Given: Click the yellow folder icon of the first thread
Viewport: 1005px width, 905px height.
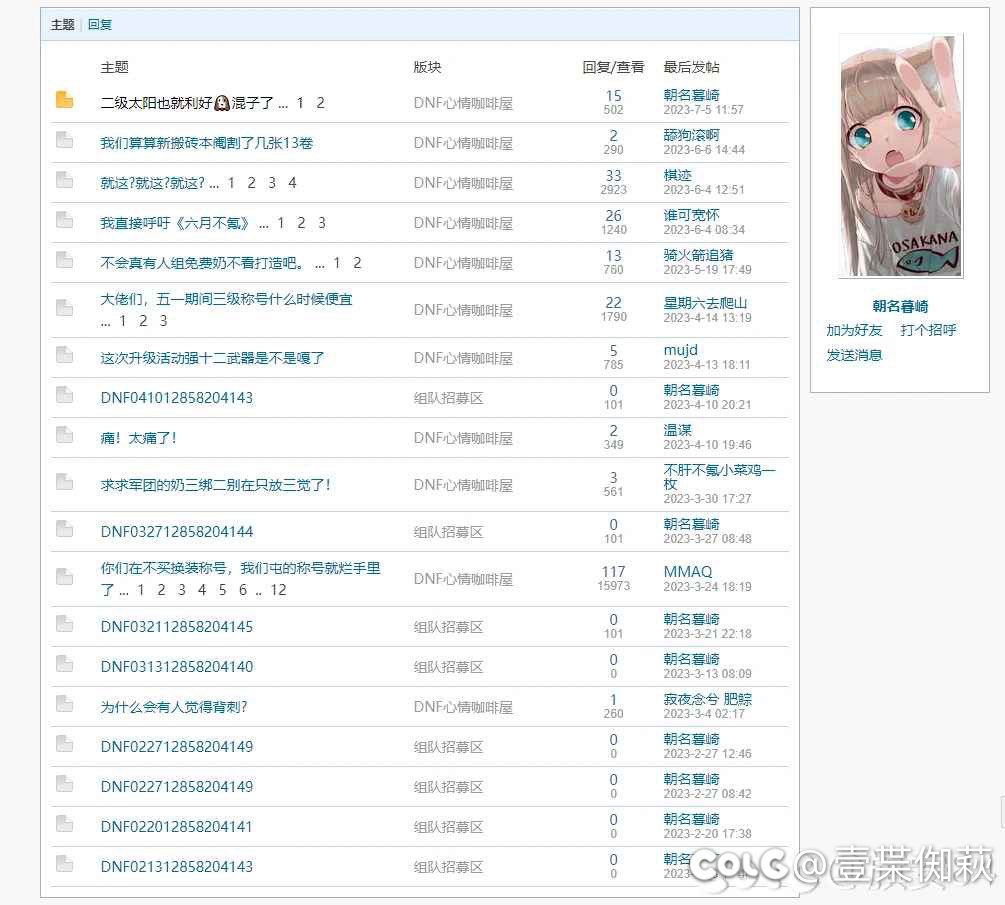Looking at the screenshot, I should click(65, 100).
